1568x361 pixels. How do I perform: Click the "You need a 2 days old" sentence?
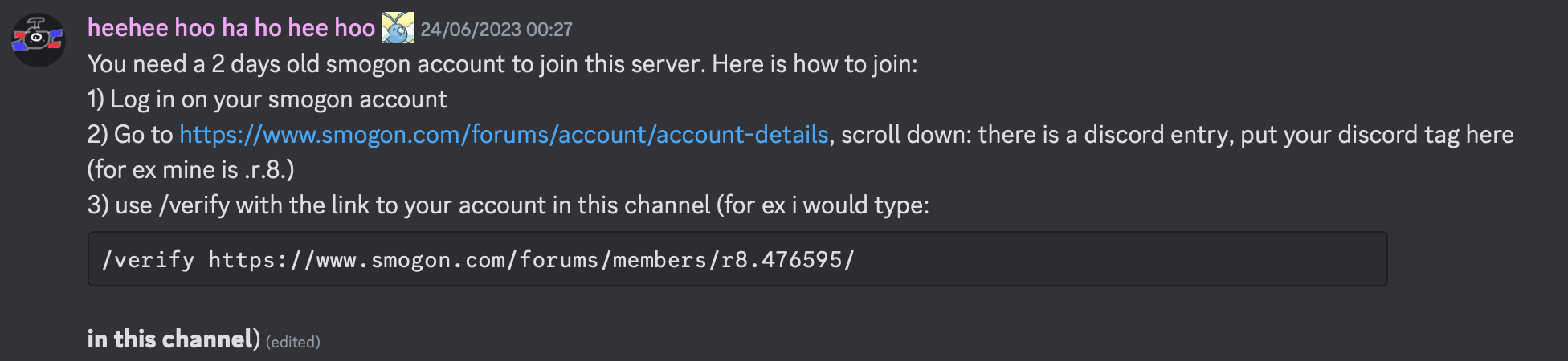coord(203,64)
